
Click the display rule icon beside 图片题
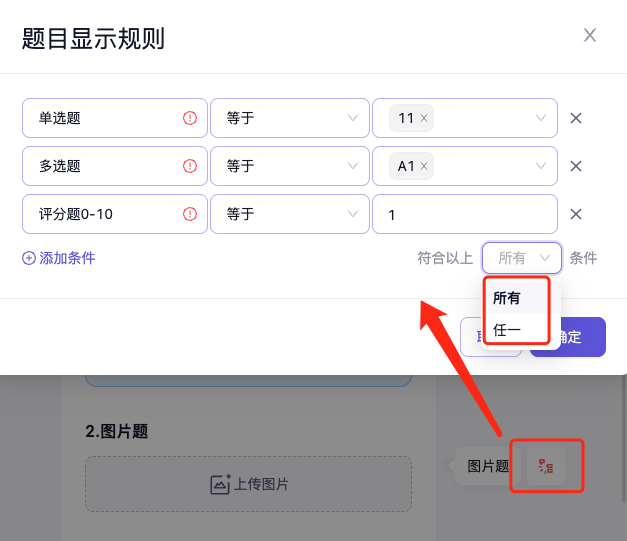click(546, 466)
